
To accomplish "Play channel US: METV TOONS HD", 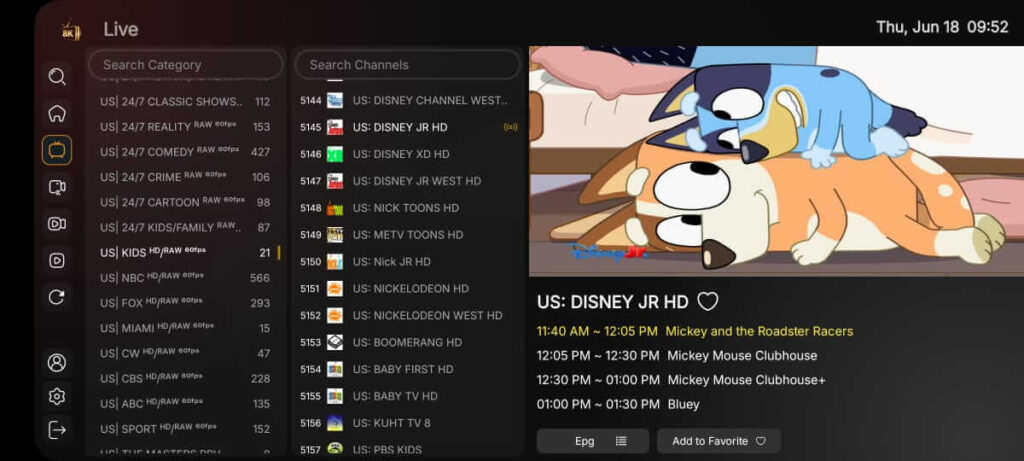I will pyautogui.click(x=408, y=234).
